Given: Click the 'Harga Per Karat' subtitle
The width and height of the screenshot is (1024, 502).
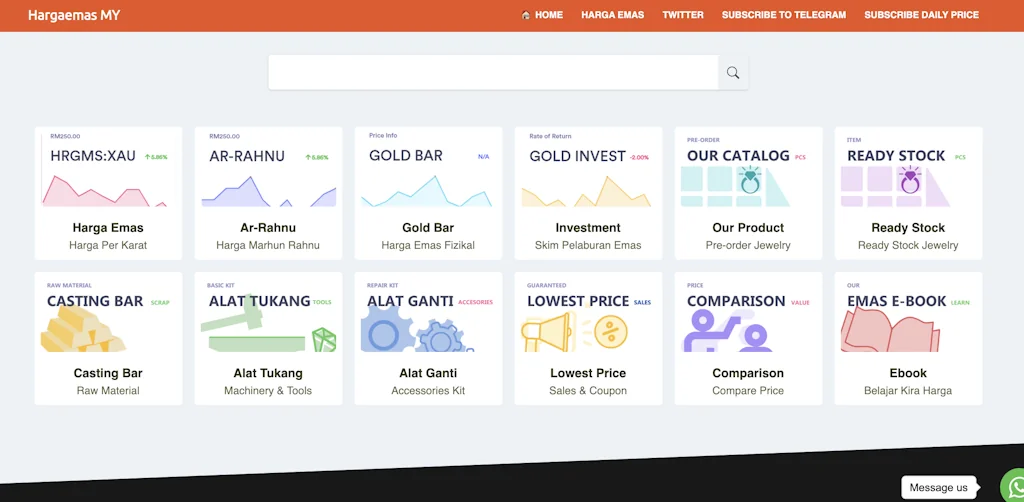Looking at the screenshot, I should click(108, 245).
